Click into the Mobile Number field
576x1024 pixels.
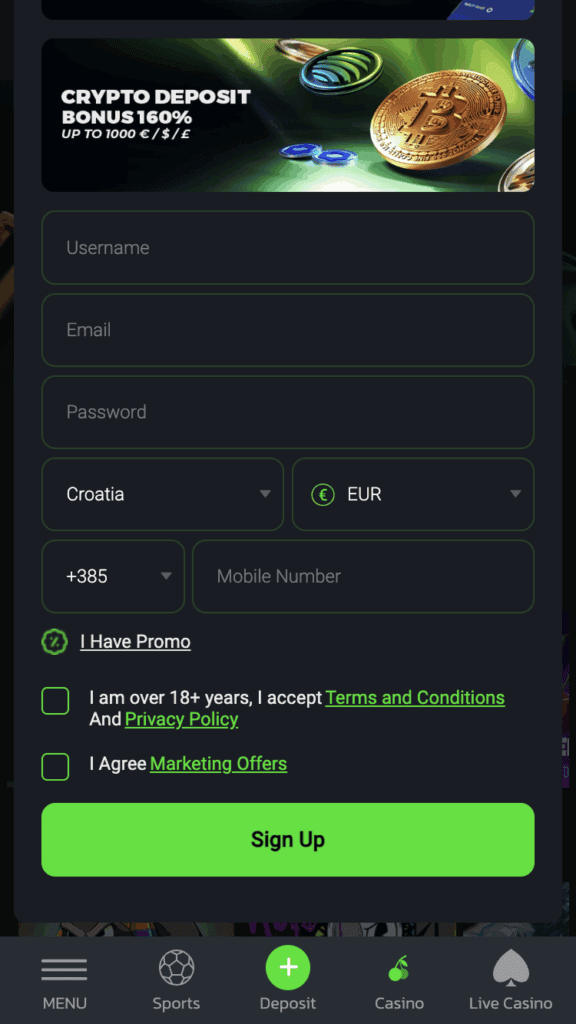coord(363,577)
